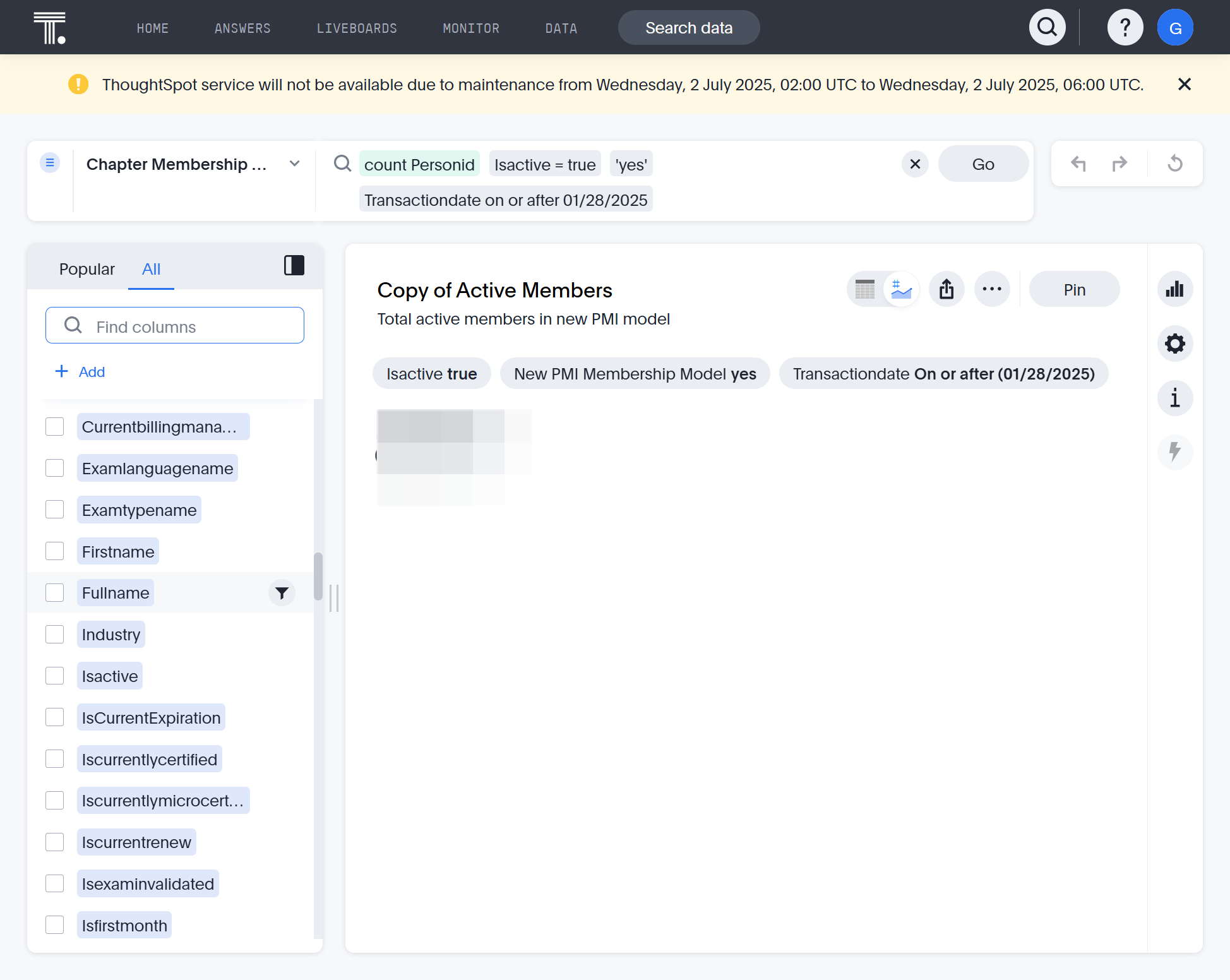Dismiss the maintenance notification banner
This screenshot has height=980, width=1230.
click(x=1185, y=85)
